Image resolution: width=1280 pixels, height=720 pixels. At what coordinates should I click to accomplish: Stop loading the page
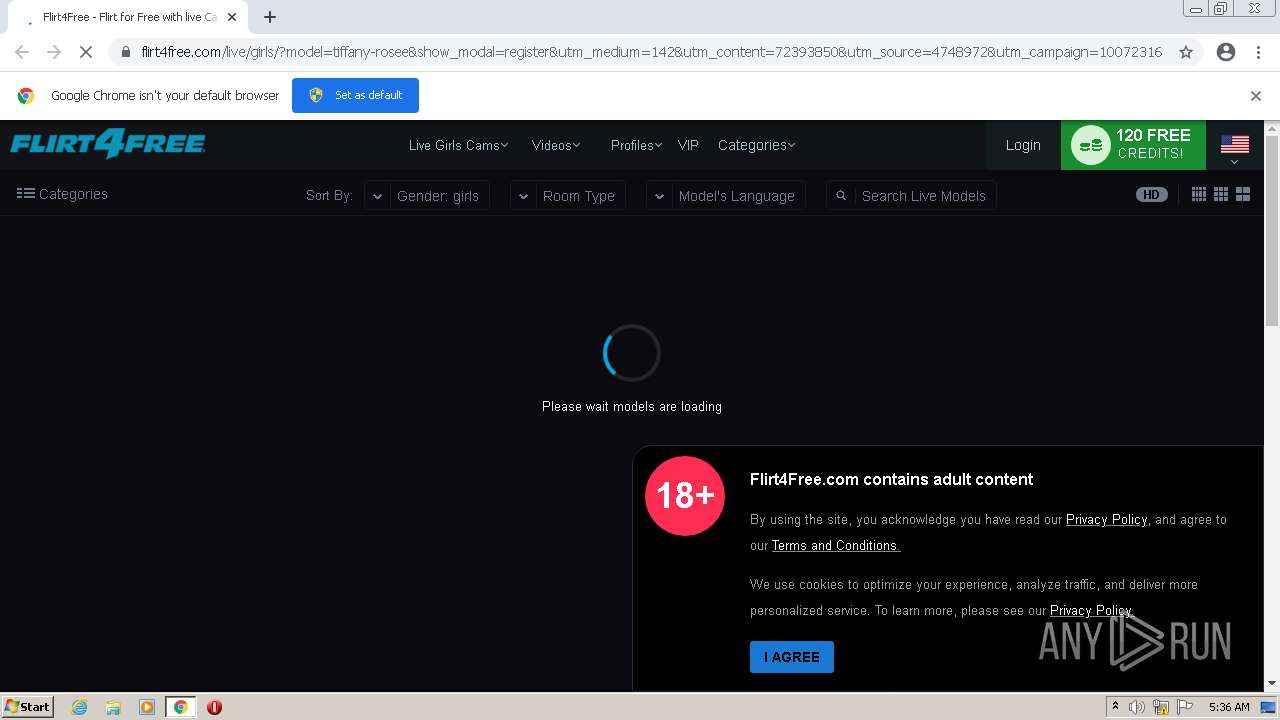(86, 52)
